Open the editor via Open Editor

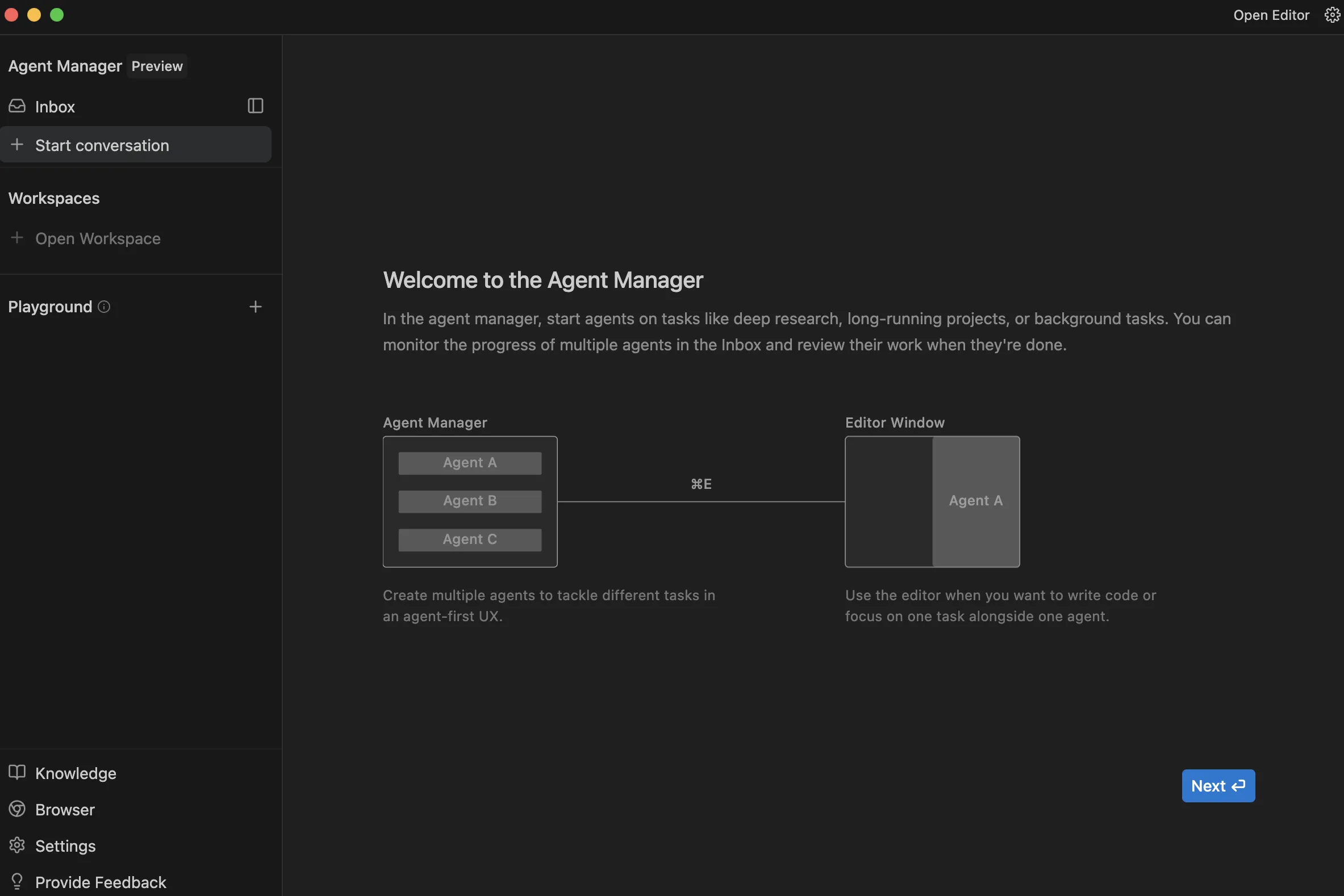pos(1271,15)
